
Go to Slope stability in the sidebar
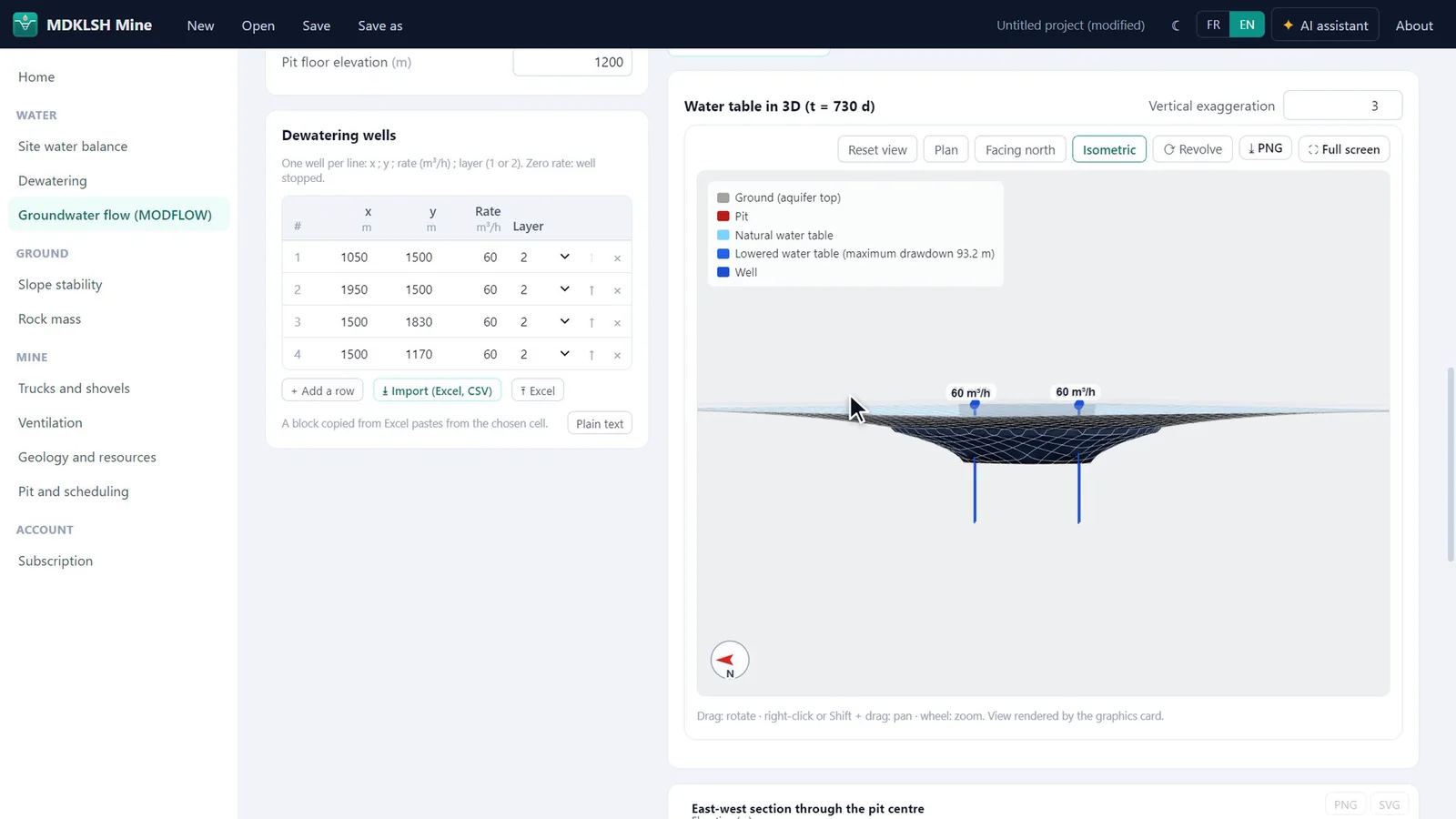60,285
